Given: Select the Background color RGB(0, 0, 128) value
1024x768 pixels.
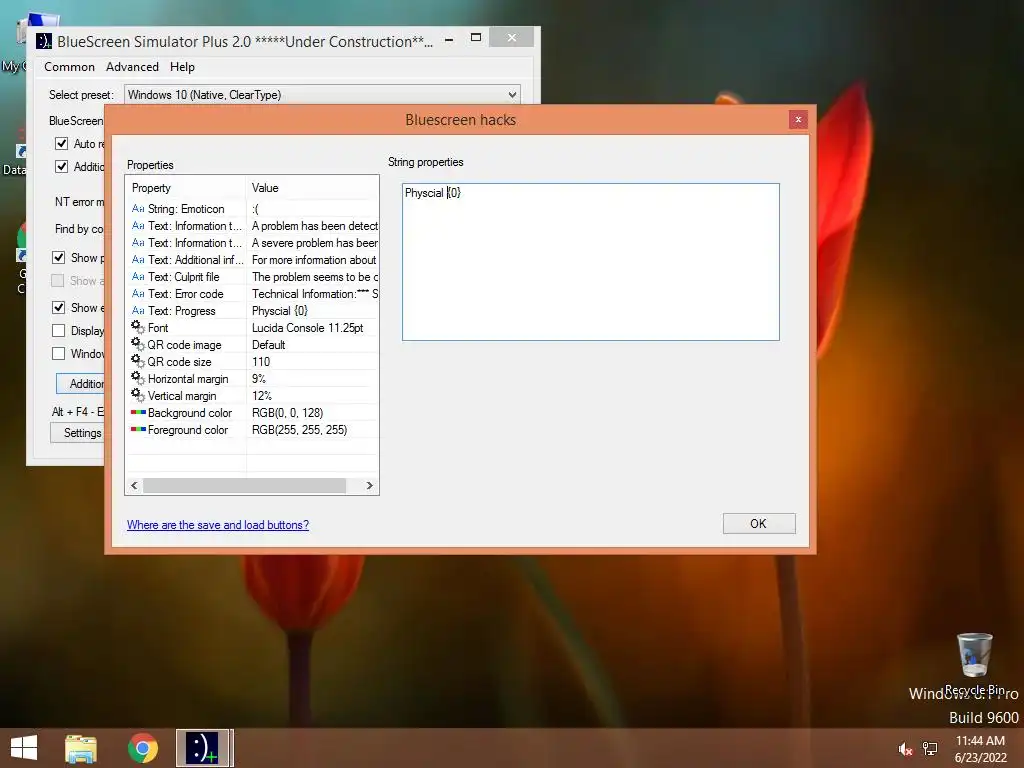Looking at the screenshot, I should (287, 413).
